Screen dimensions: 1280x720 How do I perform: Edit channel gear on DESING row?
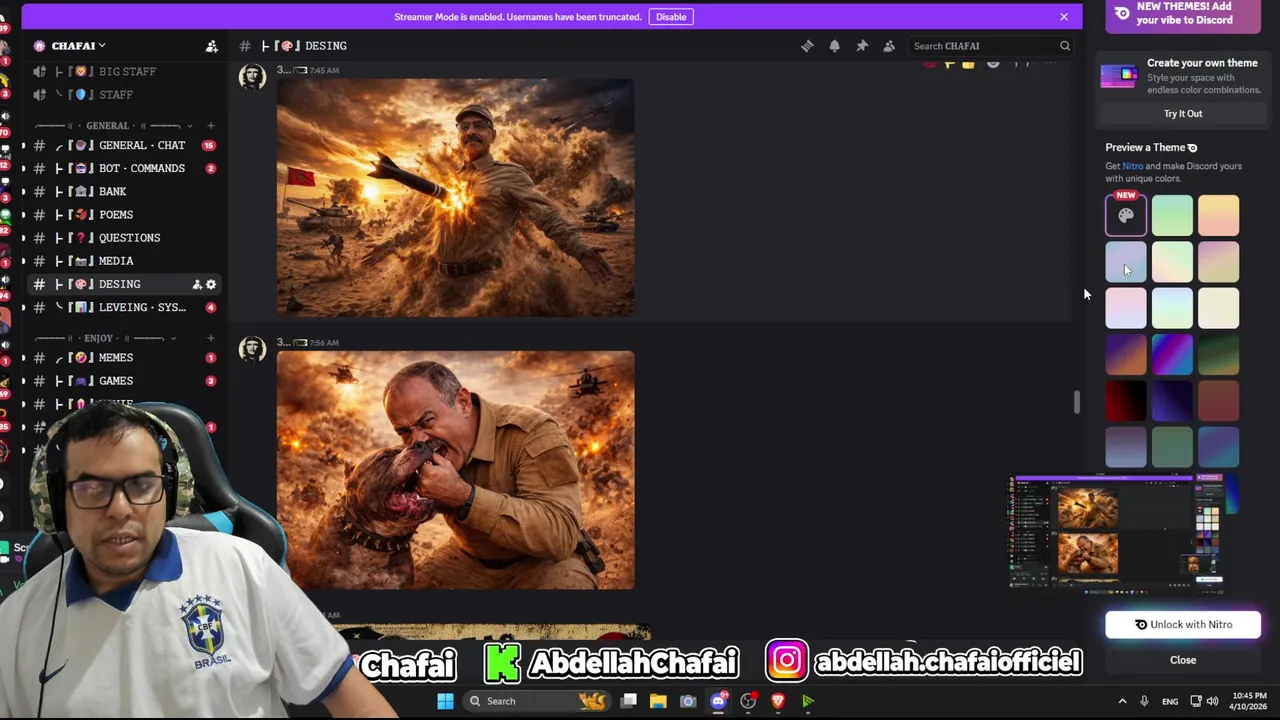click(x=211, y=285)
